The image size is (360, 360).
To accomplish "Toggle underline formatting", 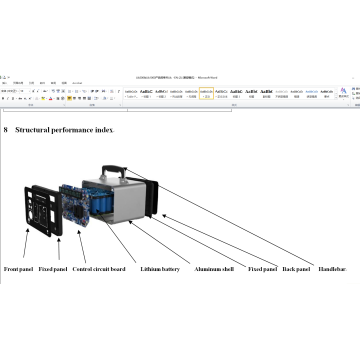I will [13, 99].
